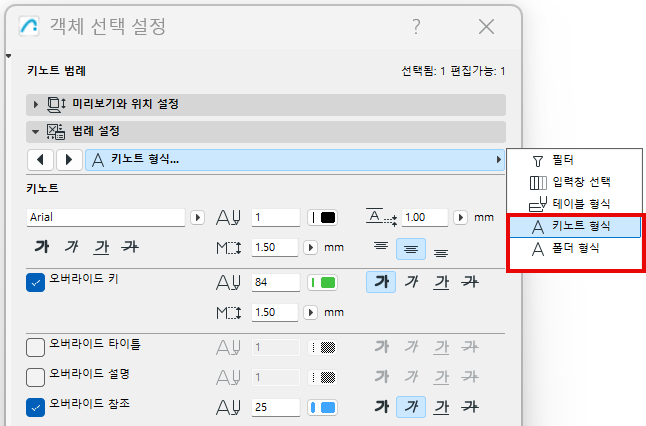Go to previous settings page arrow
Image resolution: width=646 pixels, height=426 pixels.
pyautogui.click(x=40, y=160)
